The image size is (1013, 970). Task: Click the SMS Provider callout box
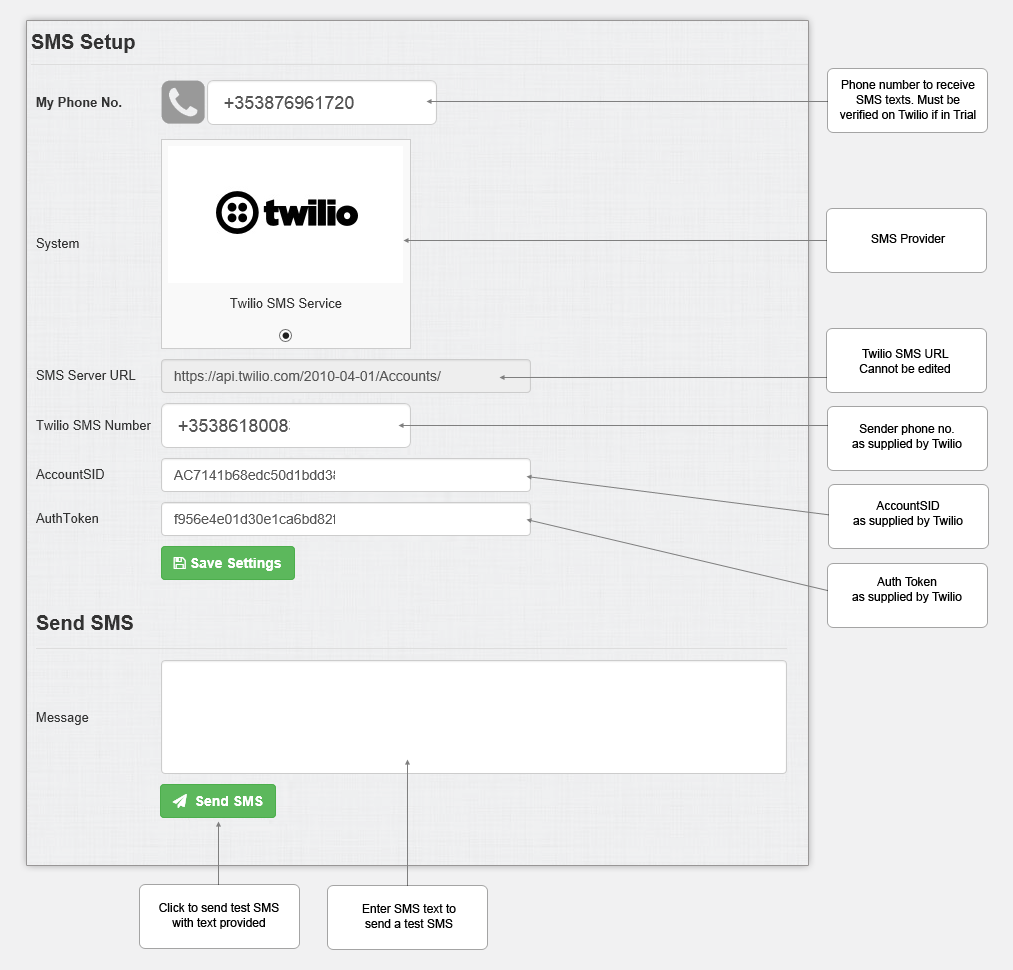(x=906, y=240)
